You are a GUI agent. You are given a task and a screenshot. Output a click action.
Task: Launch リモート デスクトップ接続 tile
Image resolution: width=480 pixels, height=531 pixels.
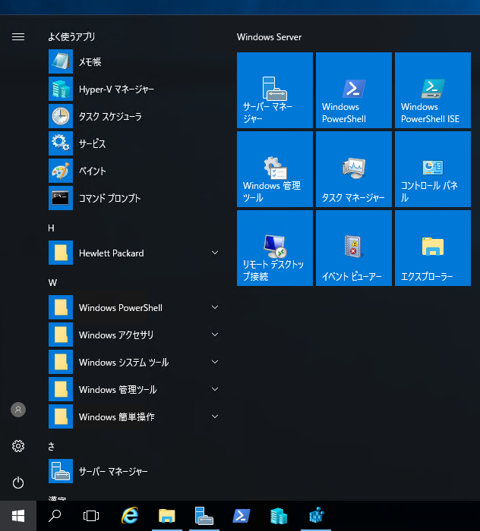(x=275, y=248)
